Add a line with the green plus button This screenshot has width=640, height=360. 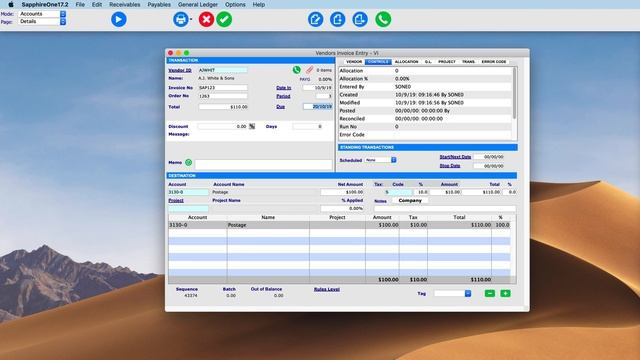click(505, 293)
